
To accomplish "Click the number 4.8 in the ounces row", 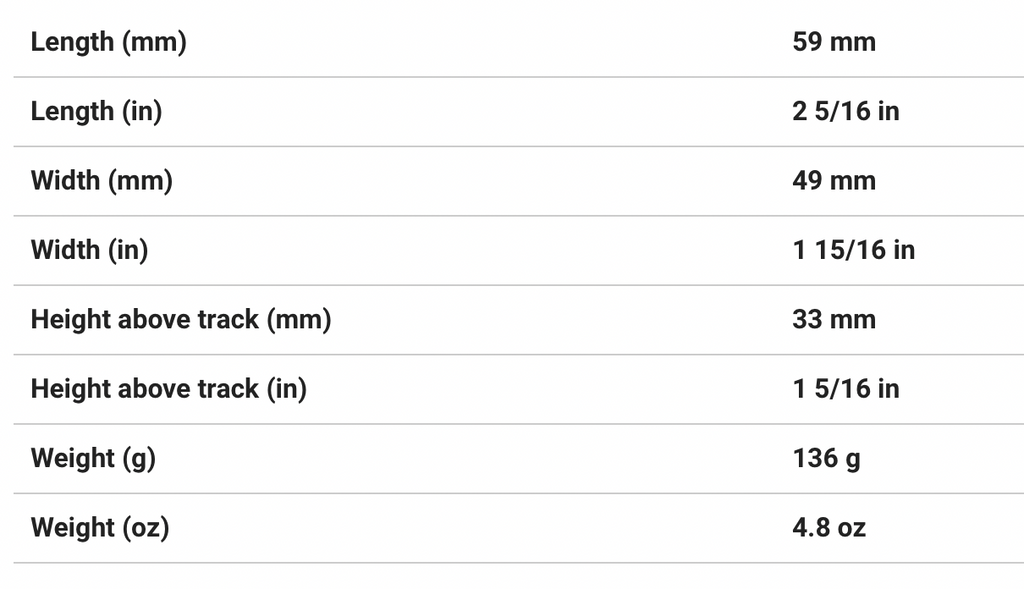I will [811, 528].
